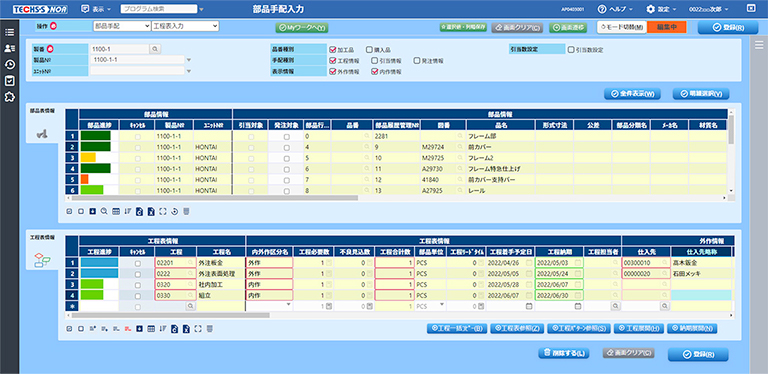Uncheck the 加工品 checkbox

point(333,49)
